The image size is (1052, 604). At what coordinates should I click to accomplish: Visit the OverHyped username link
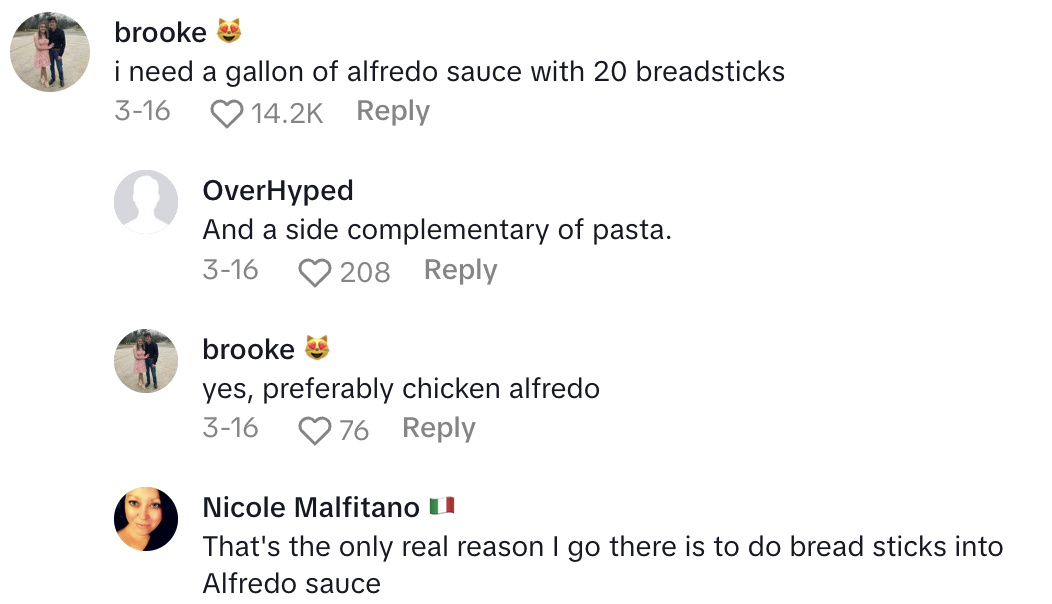277,191
